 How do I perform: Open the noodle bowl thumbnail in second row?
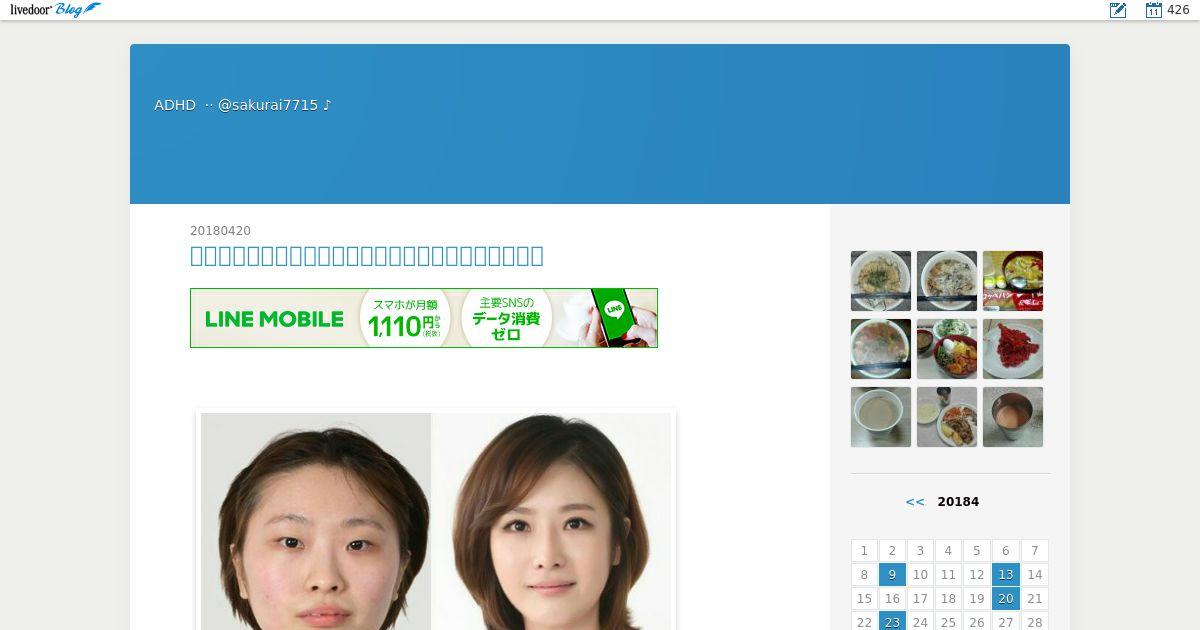click(881, 349)
